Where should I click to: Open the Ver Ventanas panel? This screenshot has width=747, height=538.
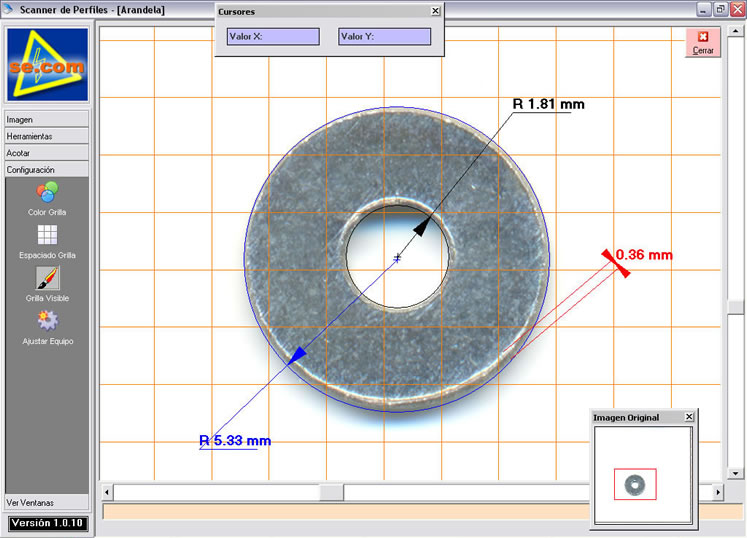(x=47, y=502)
